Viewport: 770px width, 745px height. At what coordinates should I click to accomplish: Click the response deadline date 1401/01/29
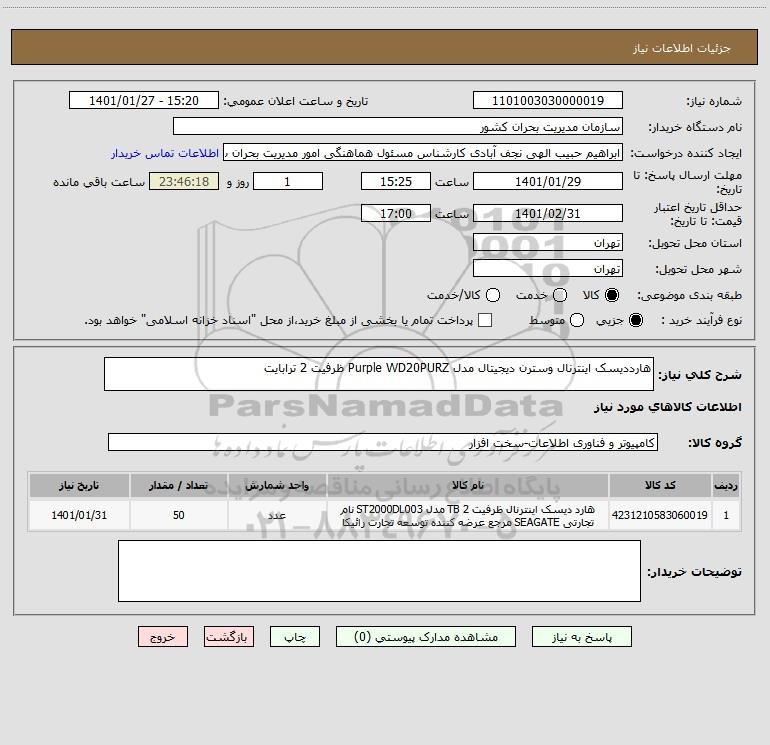(x=548, y=181)
